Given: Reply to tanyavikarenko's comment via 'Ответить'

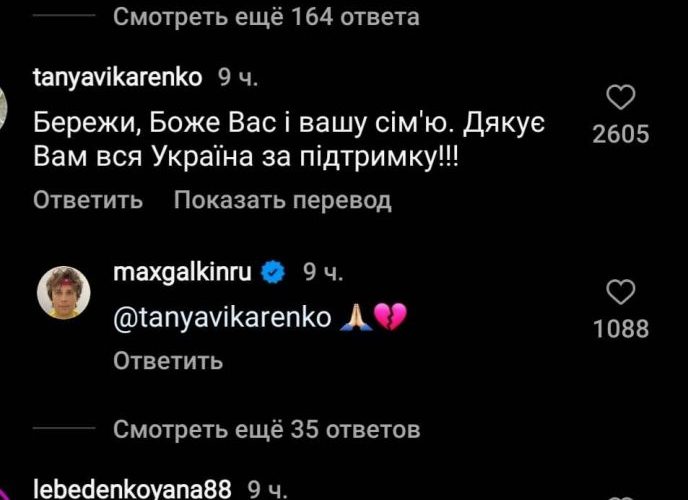Looking at the screenshot, I should pos(88,200).
